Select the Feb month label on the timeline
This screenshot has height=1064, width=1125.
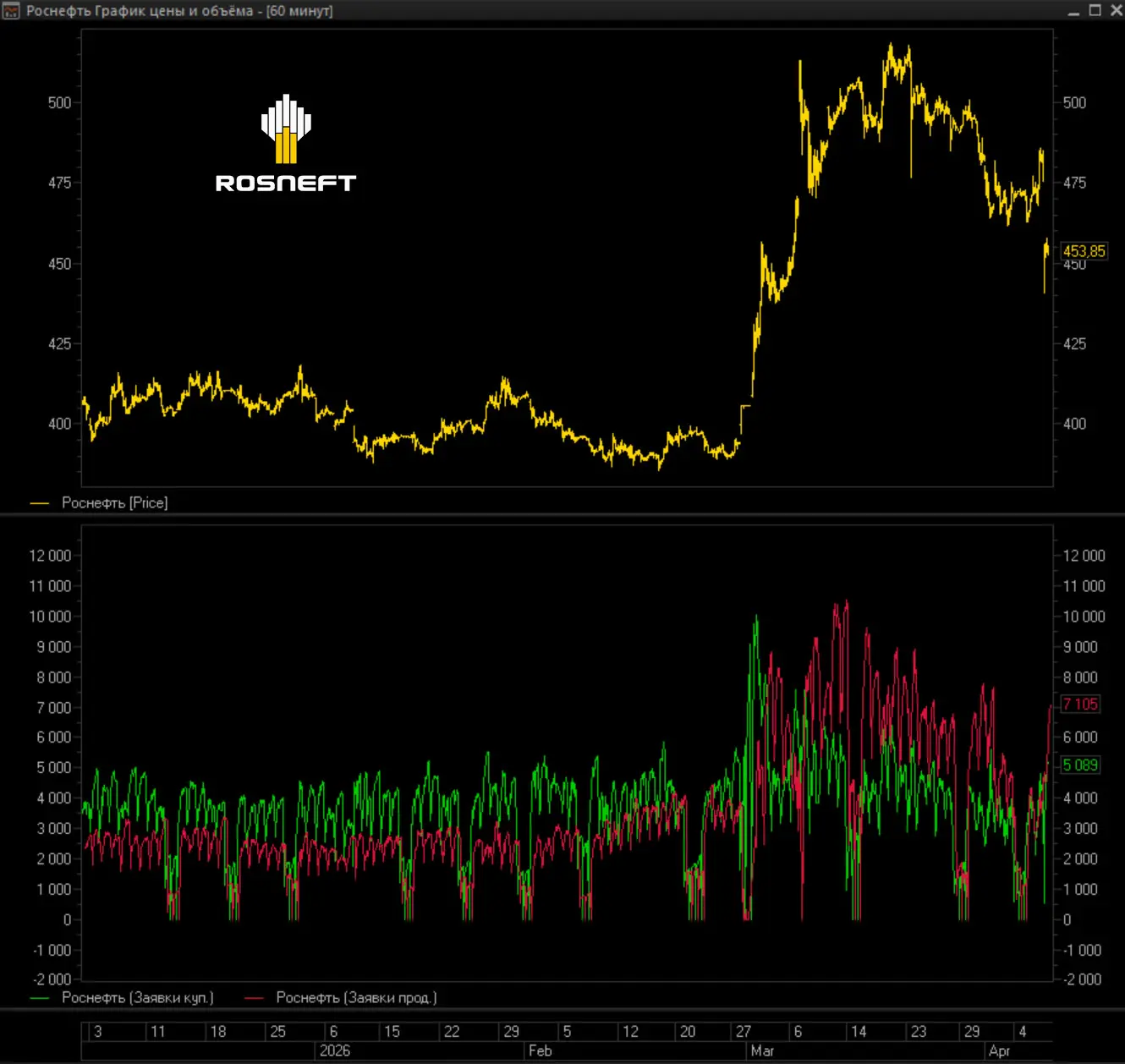[x=540, y=1050]
